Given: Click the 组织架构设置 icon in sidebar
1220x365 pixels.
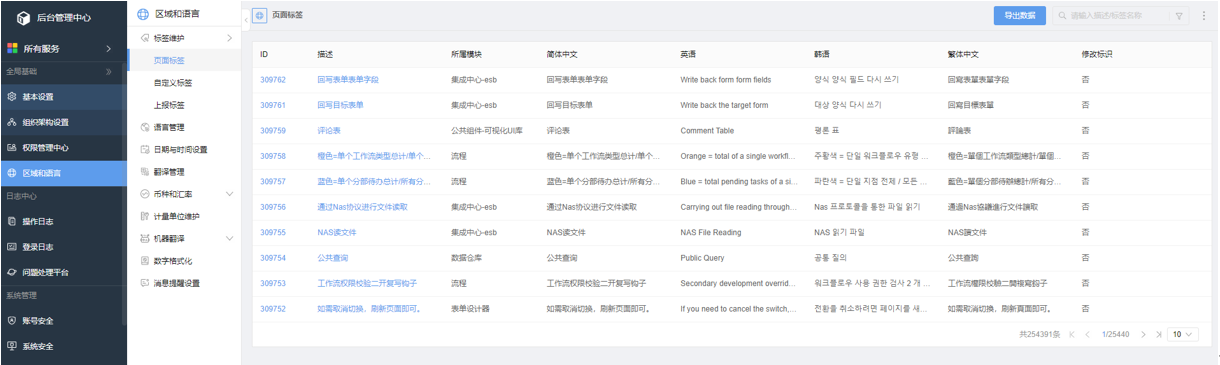Looking at the screenshot, I should (x=12, y=122).
